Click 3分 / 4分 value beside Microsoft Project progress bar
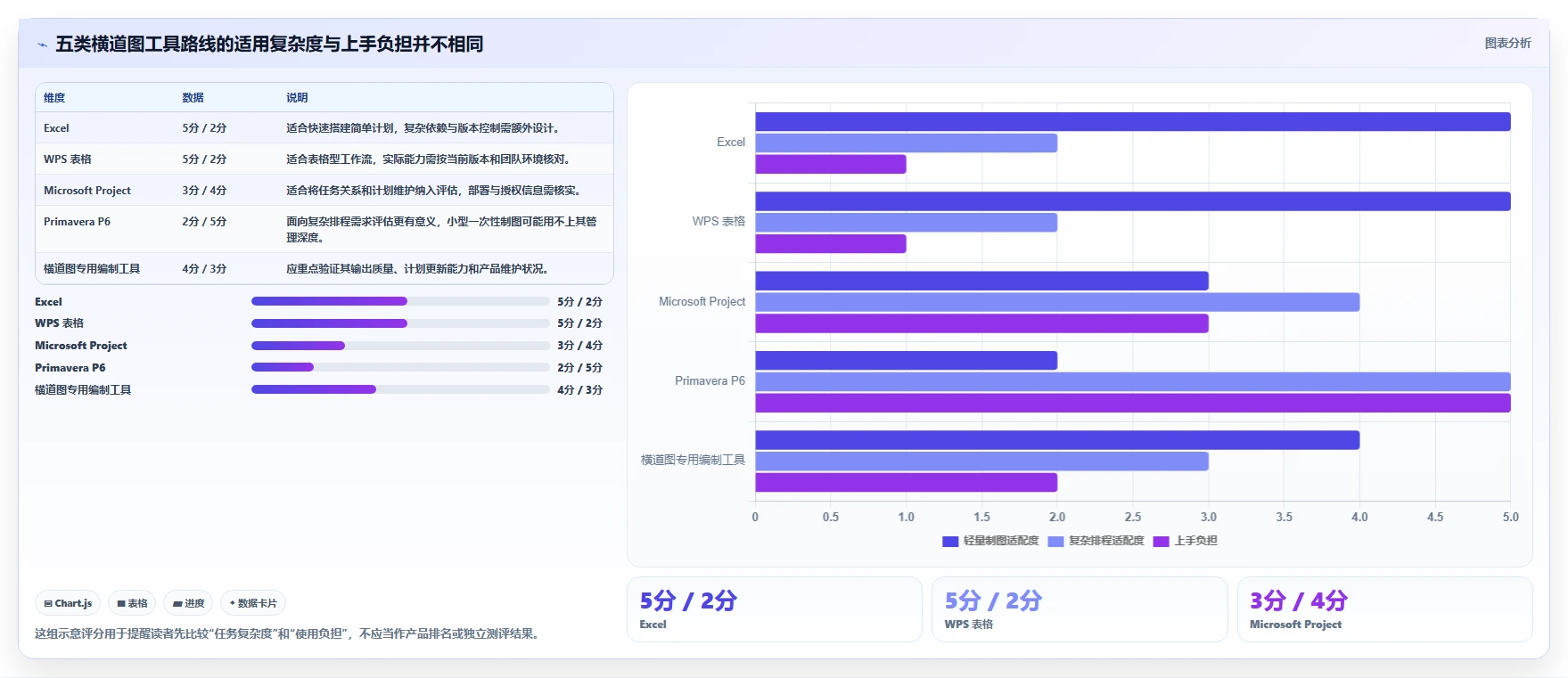This screenshot has width=1568, height=678. click(x=579, y=346)
